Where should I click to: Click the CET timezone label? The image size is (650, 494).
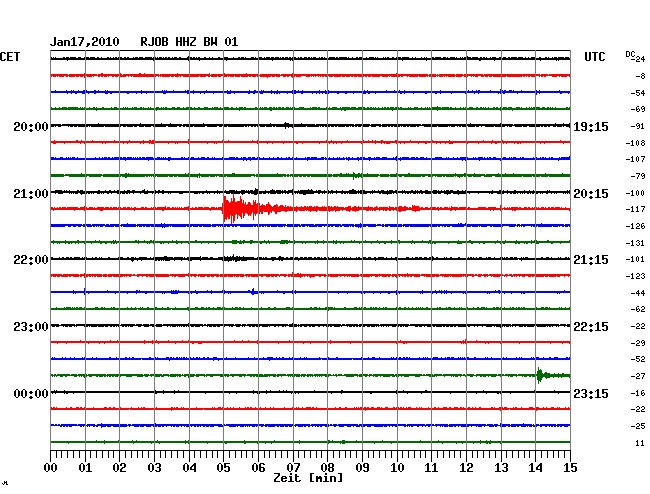pos(10,57)
